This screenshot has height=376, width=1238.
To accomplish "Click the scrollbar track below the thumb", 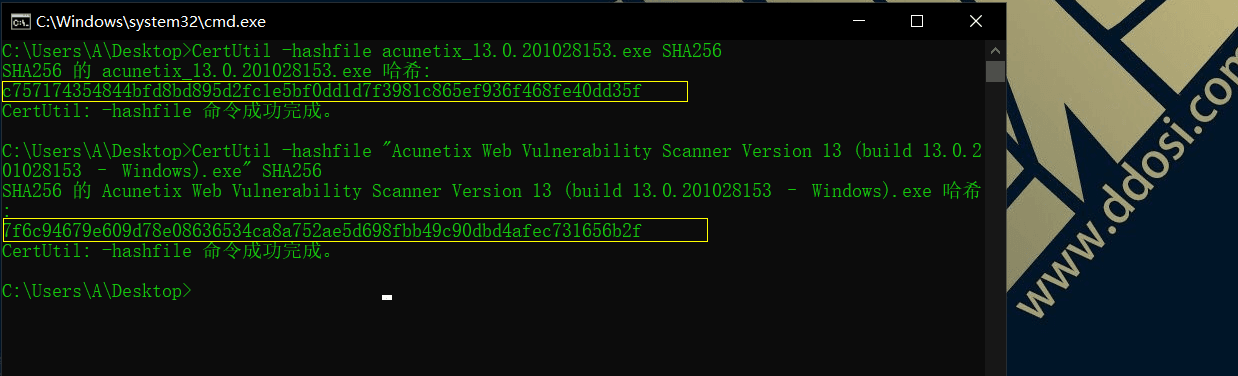I will click(995, 220).
